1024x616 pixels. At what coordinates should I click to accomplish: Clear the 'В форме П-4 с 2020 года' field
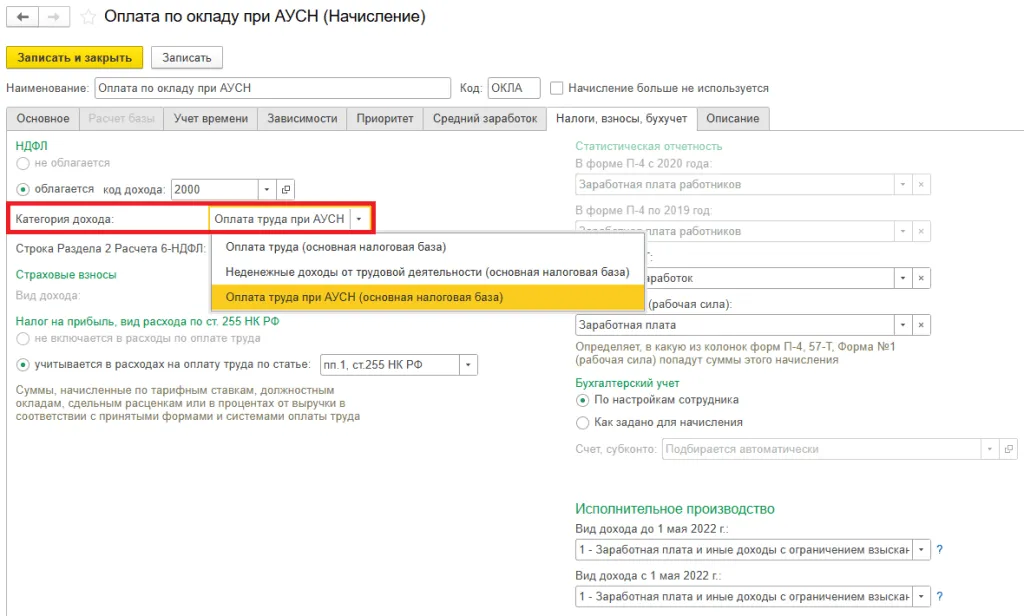[x=921, y=184]
